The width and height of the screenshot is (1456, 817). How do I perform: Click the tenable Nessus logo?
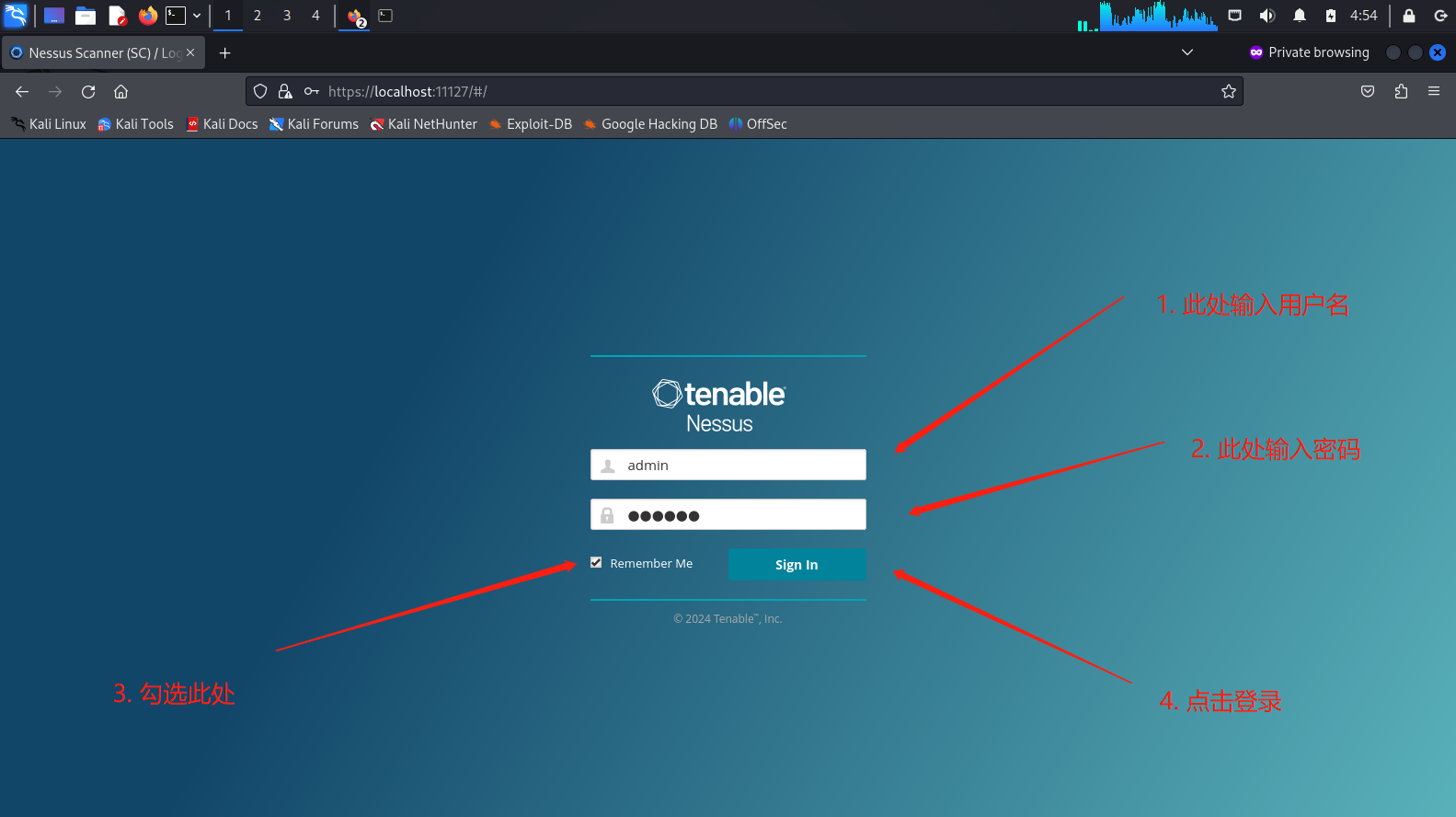coord(719,406)
